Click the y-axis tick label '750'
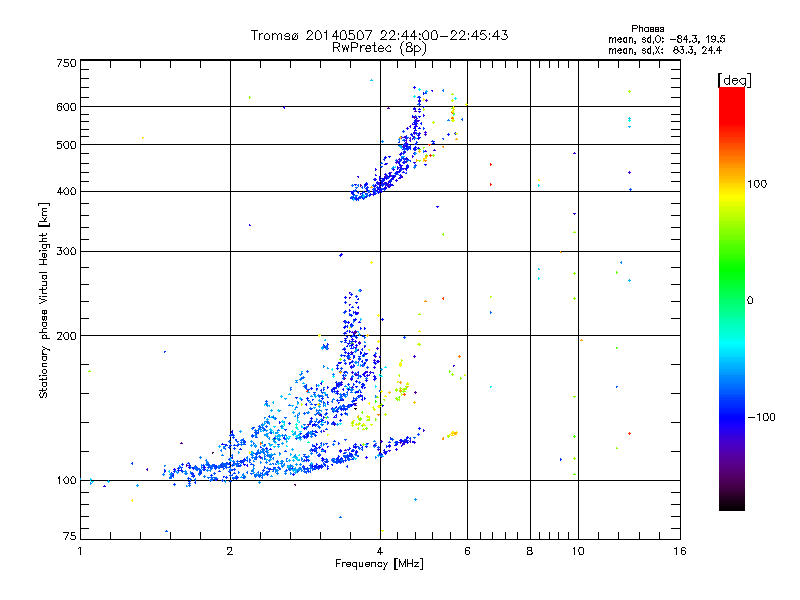800x600 pixels. pos(66,63)
